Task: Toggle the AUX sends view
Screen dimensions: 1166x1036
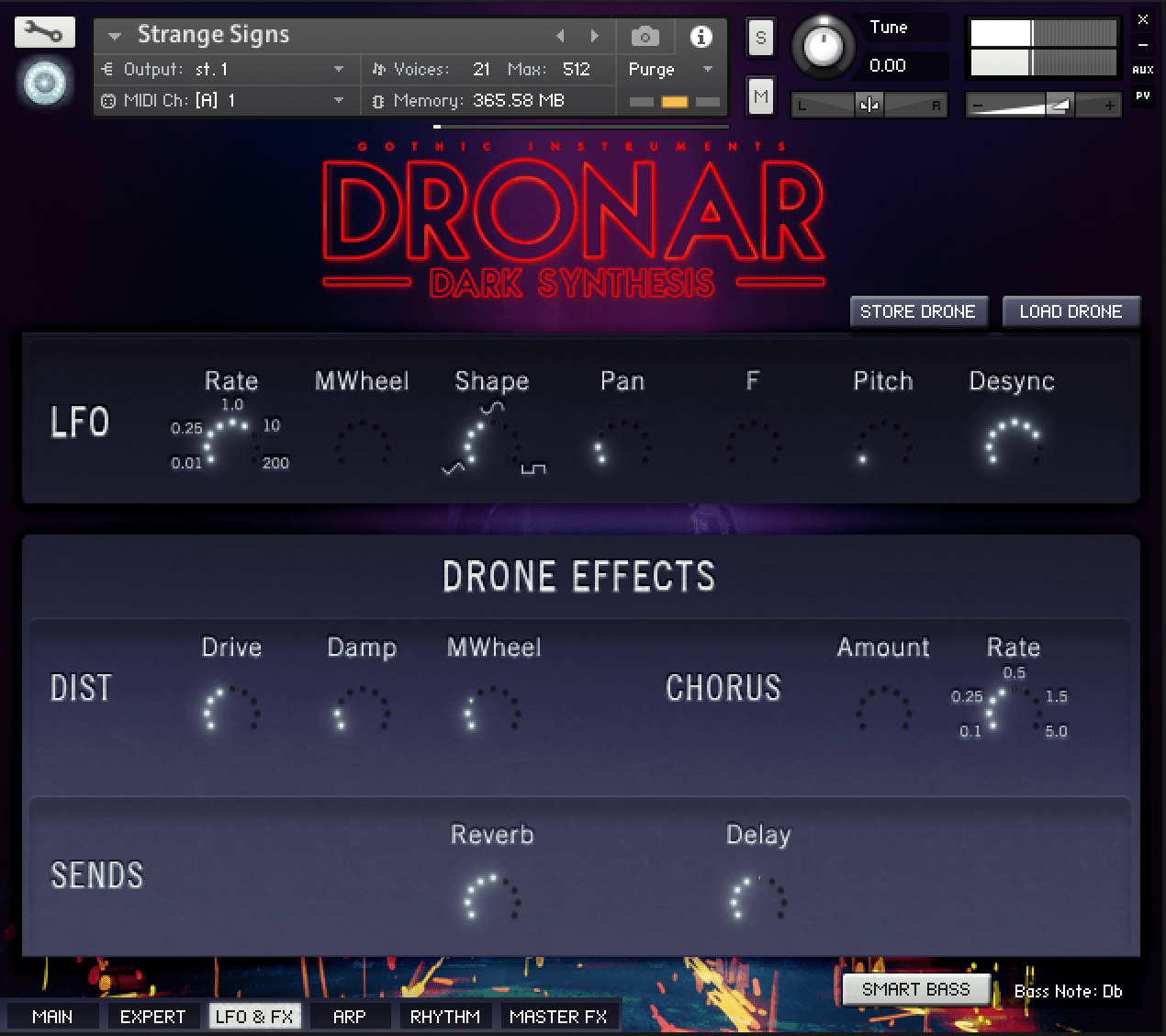Action: [1142, 70]
